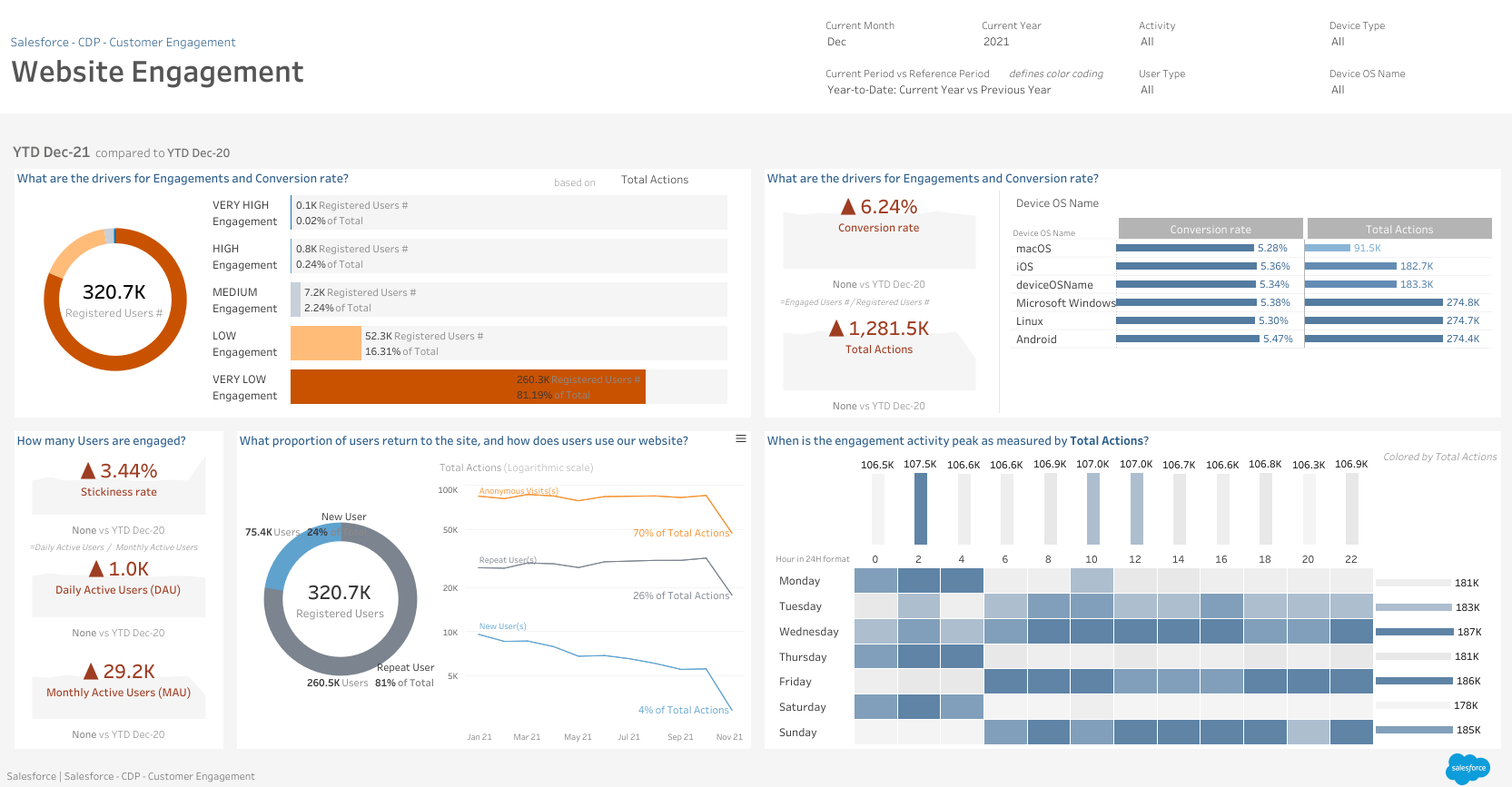Click the 4% of Total Actions annotation

pyautogui.click(x=683, y=711)
